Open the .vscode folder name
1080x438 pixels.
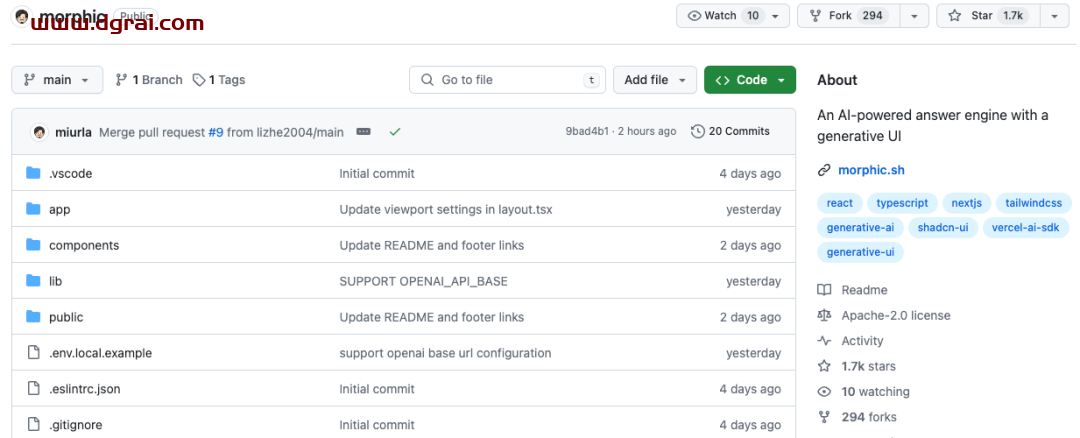click(70, 174)
